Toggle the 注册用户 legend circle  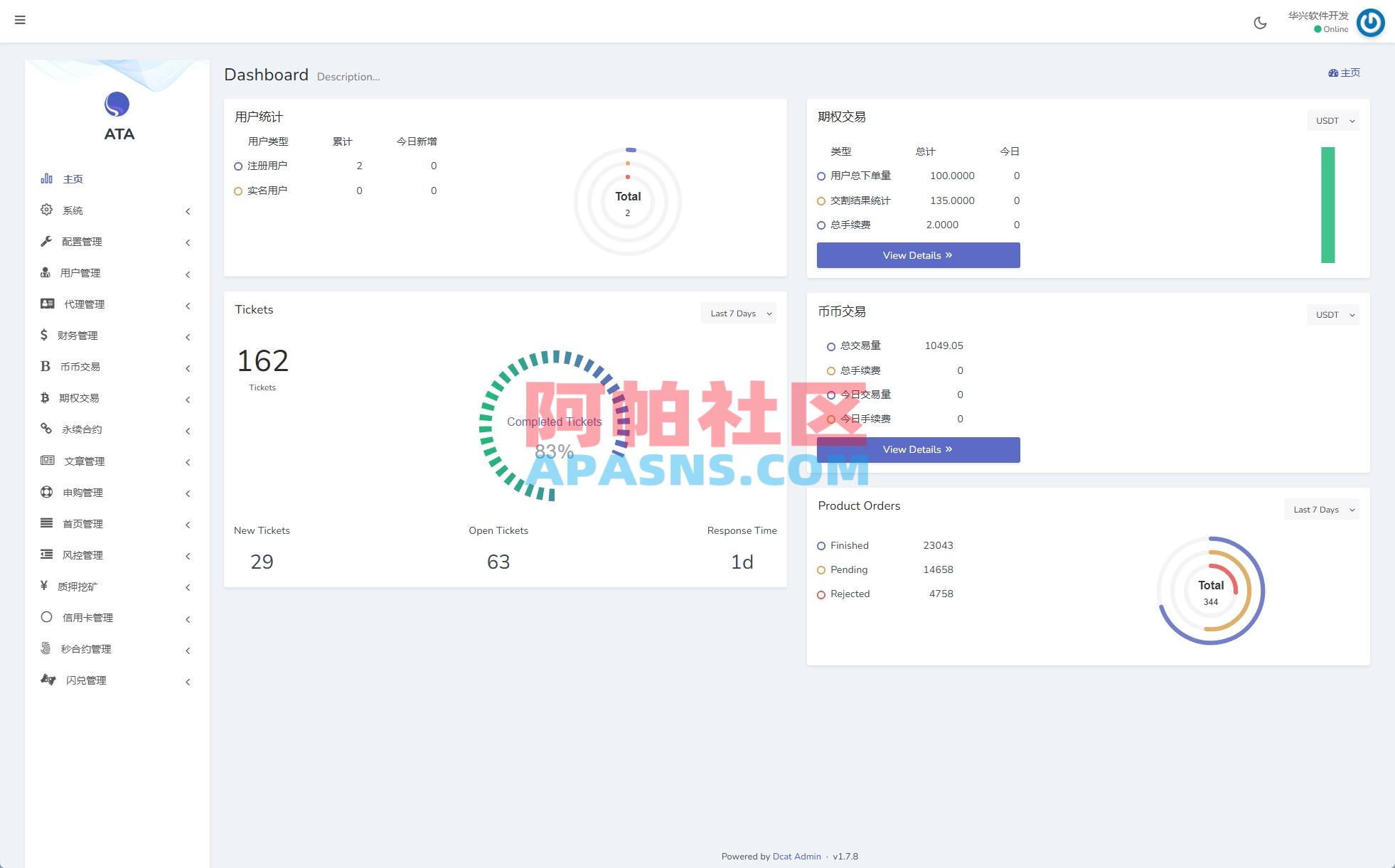238,166
